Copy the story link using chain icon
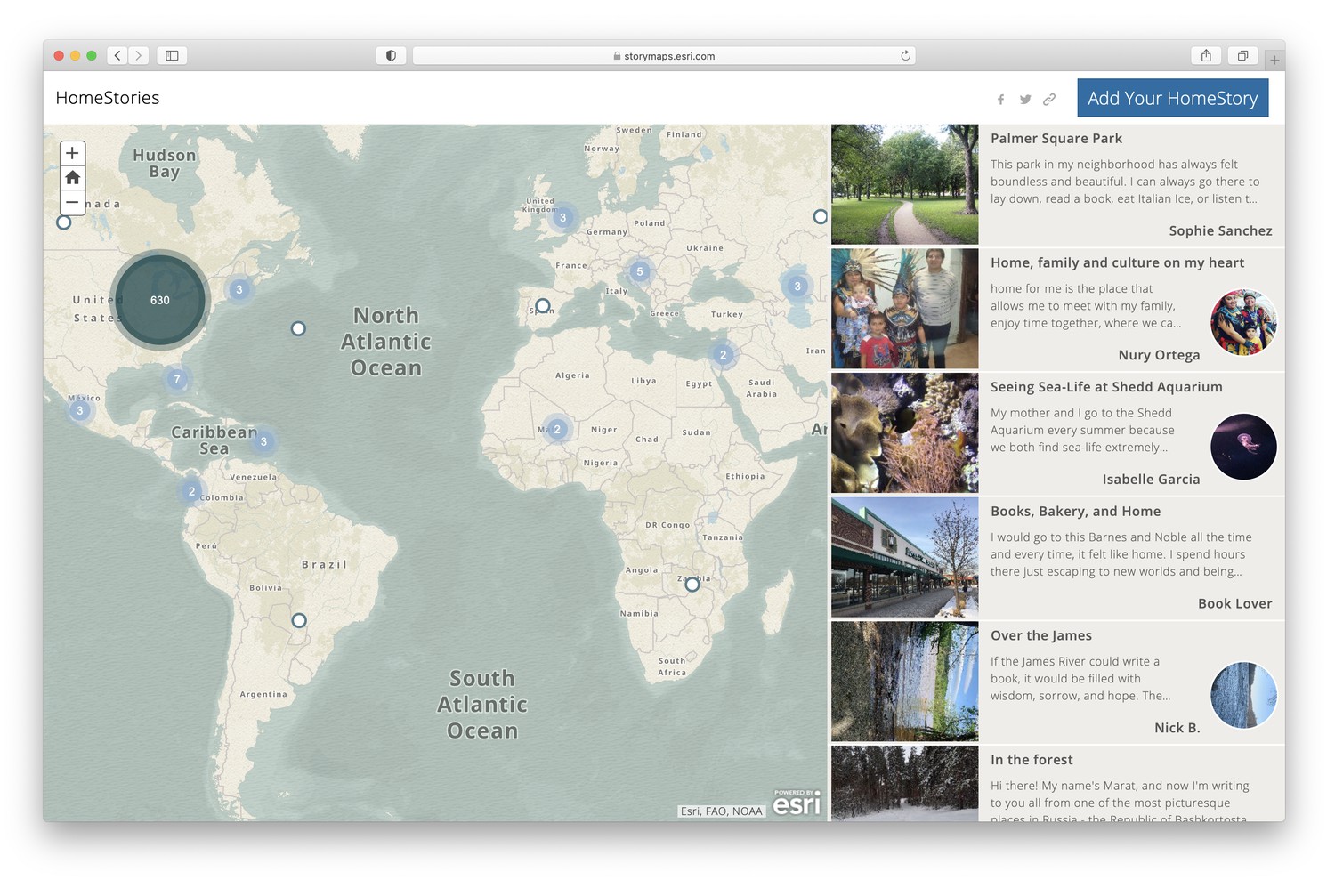 tap(1049, 100)
